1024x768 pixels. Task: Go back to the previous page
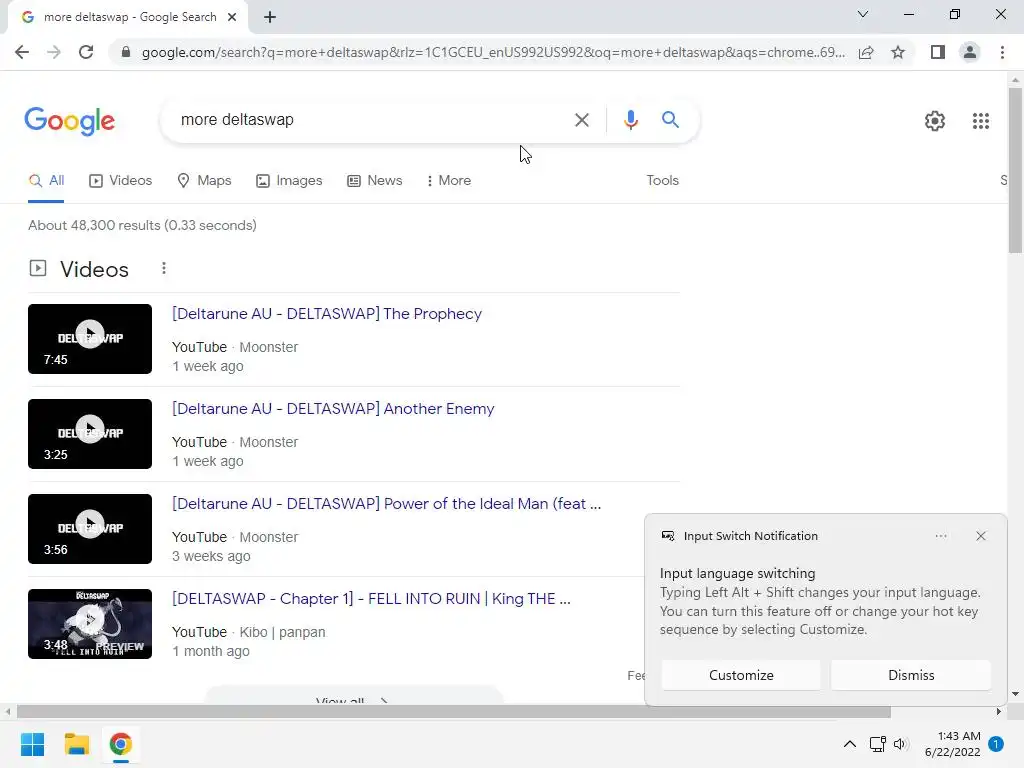pyautogui.click(x=22, y=52)
